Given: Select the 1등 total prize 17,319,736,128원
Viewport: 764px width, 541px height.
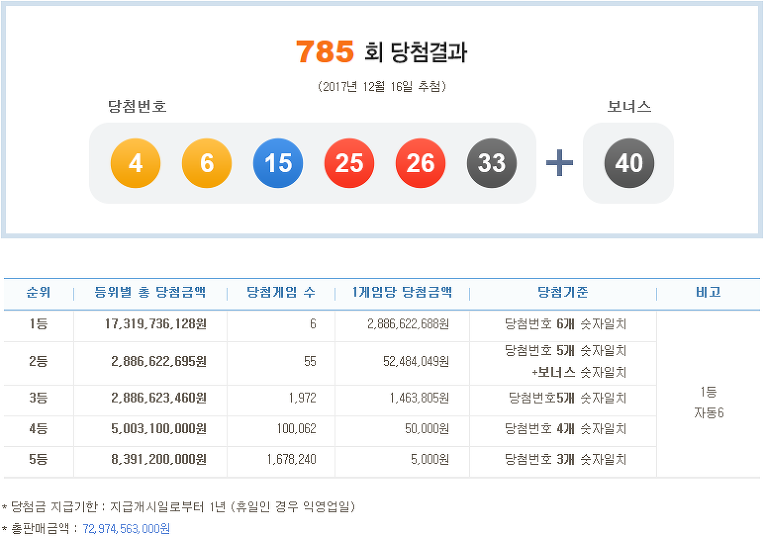Looking at the screenshot, I should (141, 325).
